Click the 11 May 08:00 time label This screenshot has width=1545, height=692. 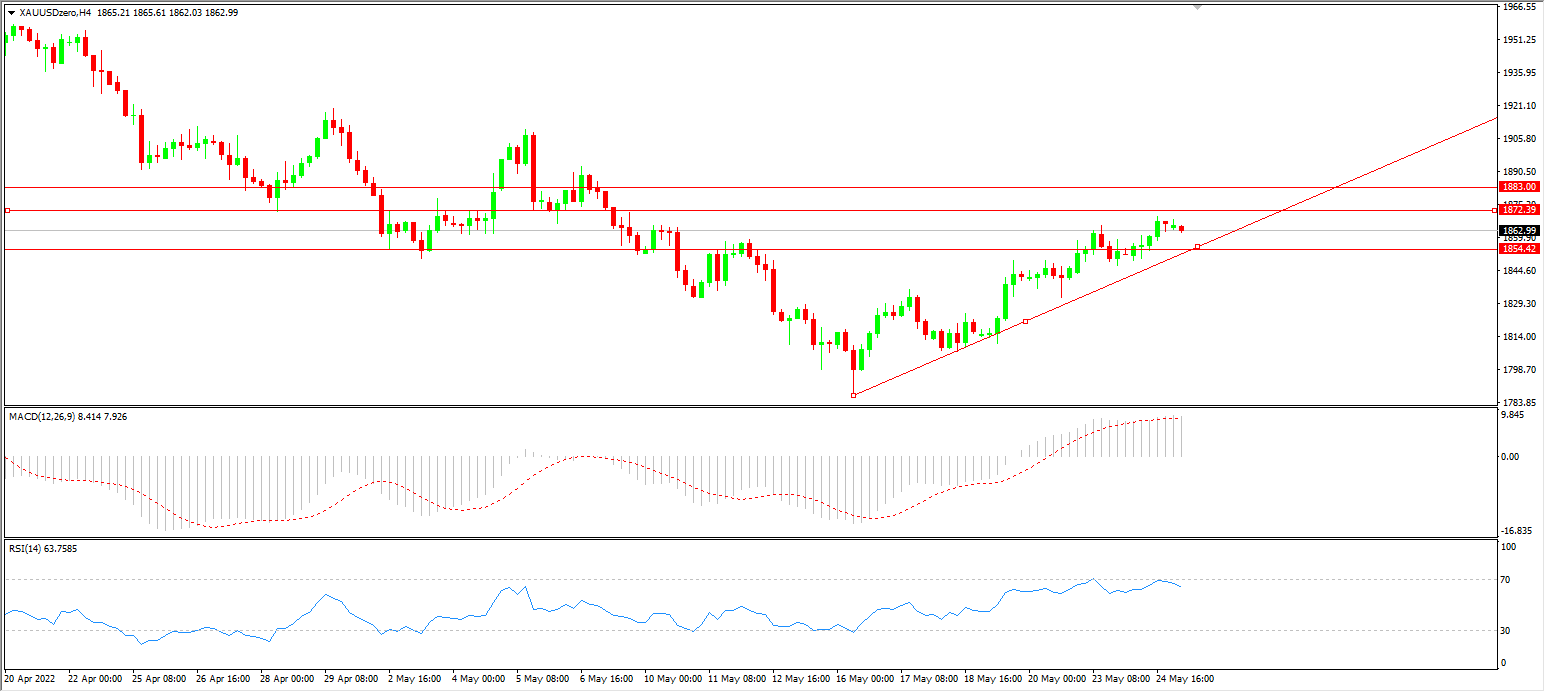(x=736, y=678)
